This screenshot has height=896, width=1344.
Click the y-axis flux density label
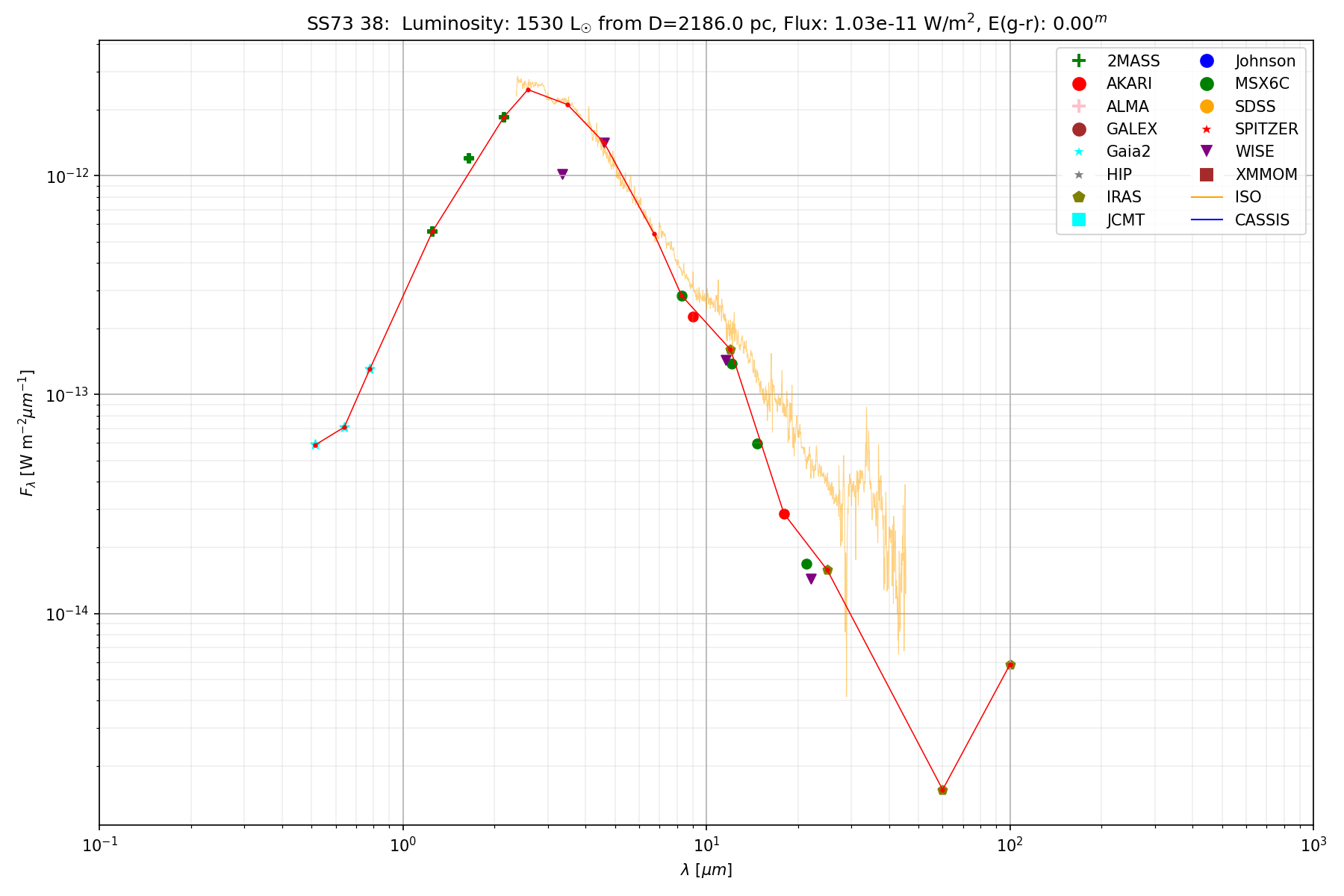pyautogui.click(x=27, y=433)
